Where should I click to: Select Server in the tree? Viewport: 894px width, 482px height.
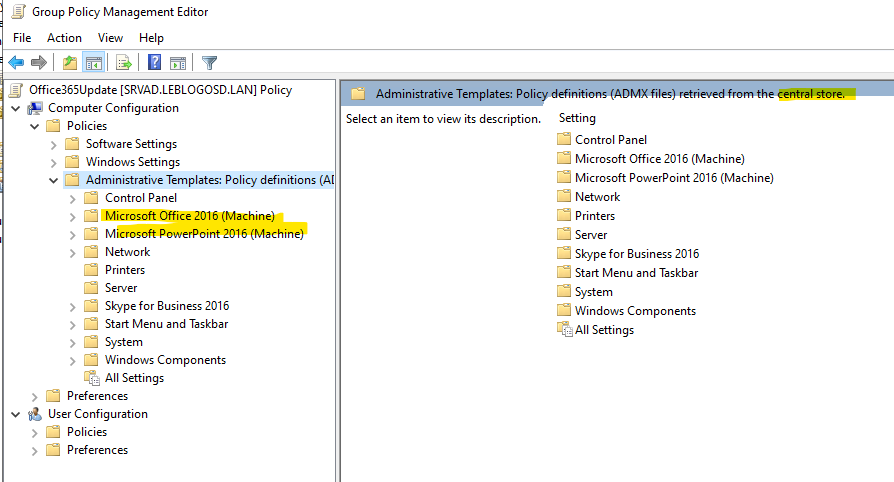click(x=121, y=288)
